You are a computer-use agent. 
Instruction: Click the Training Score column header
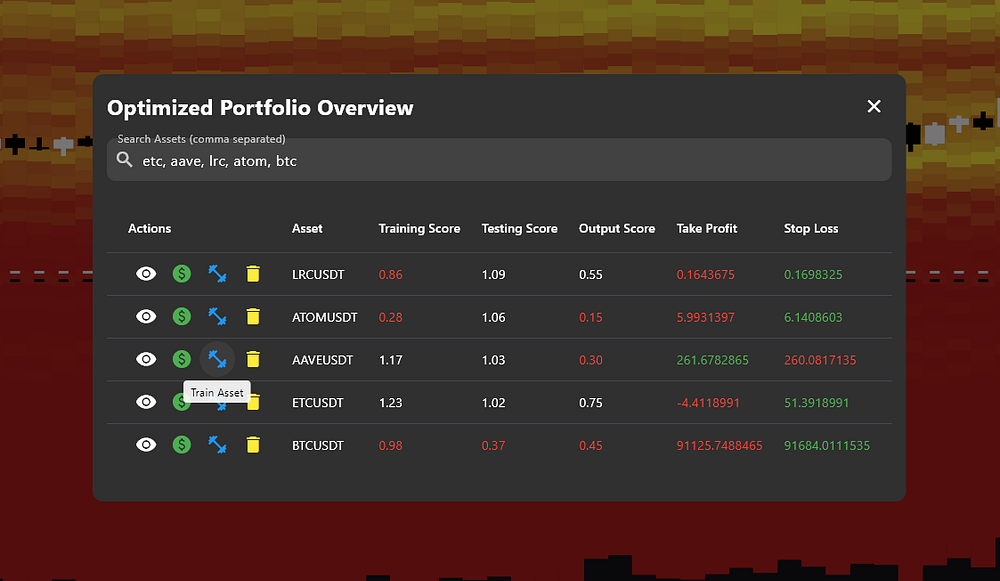click(419, 228)
